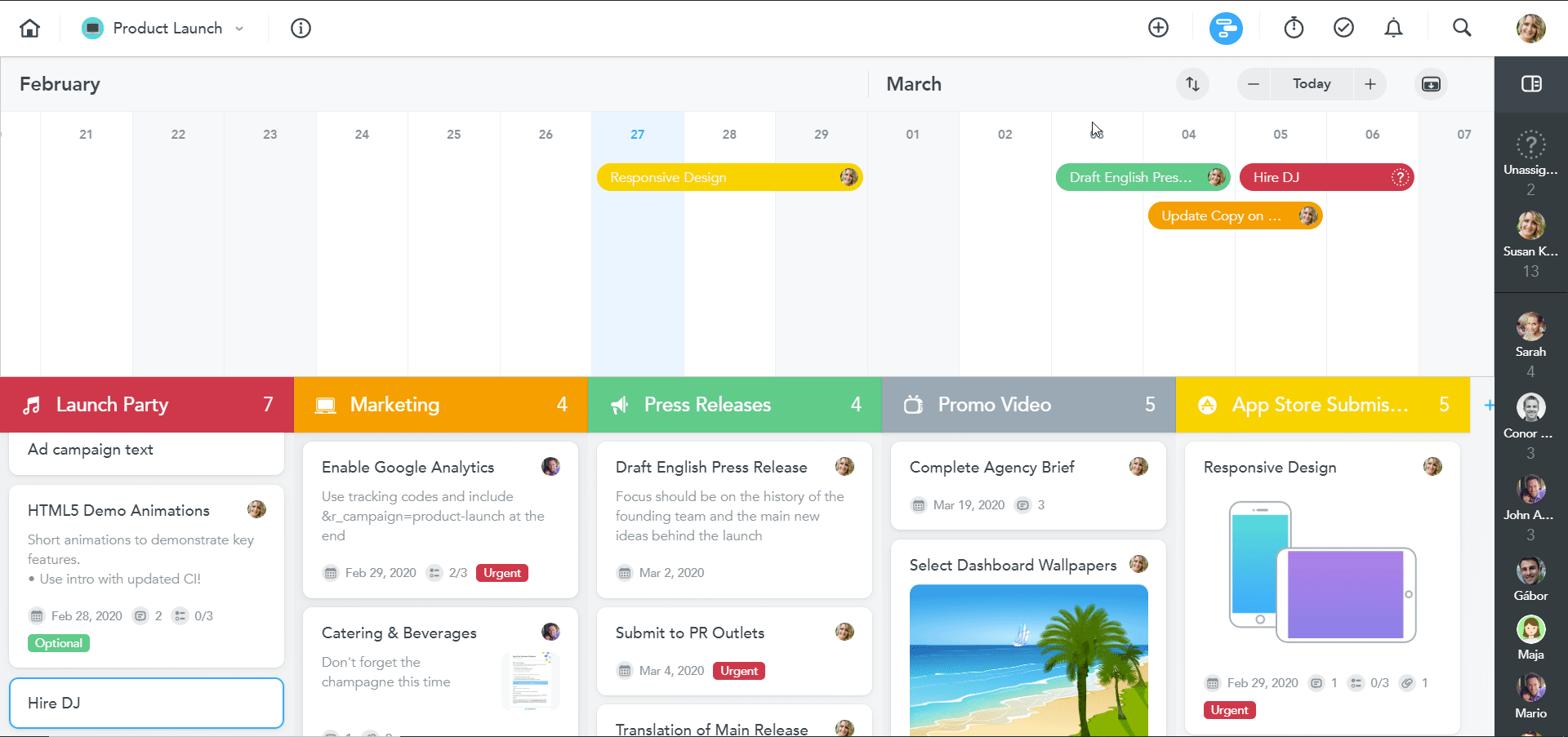1568x737 pixels.
Task: Click the home icon
Action: [x=30, y=29]
